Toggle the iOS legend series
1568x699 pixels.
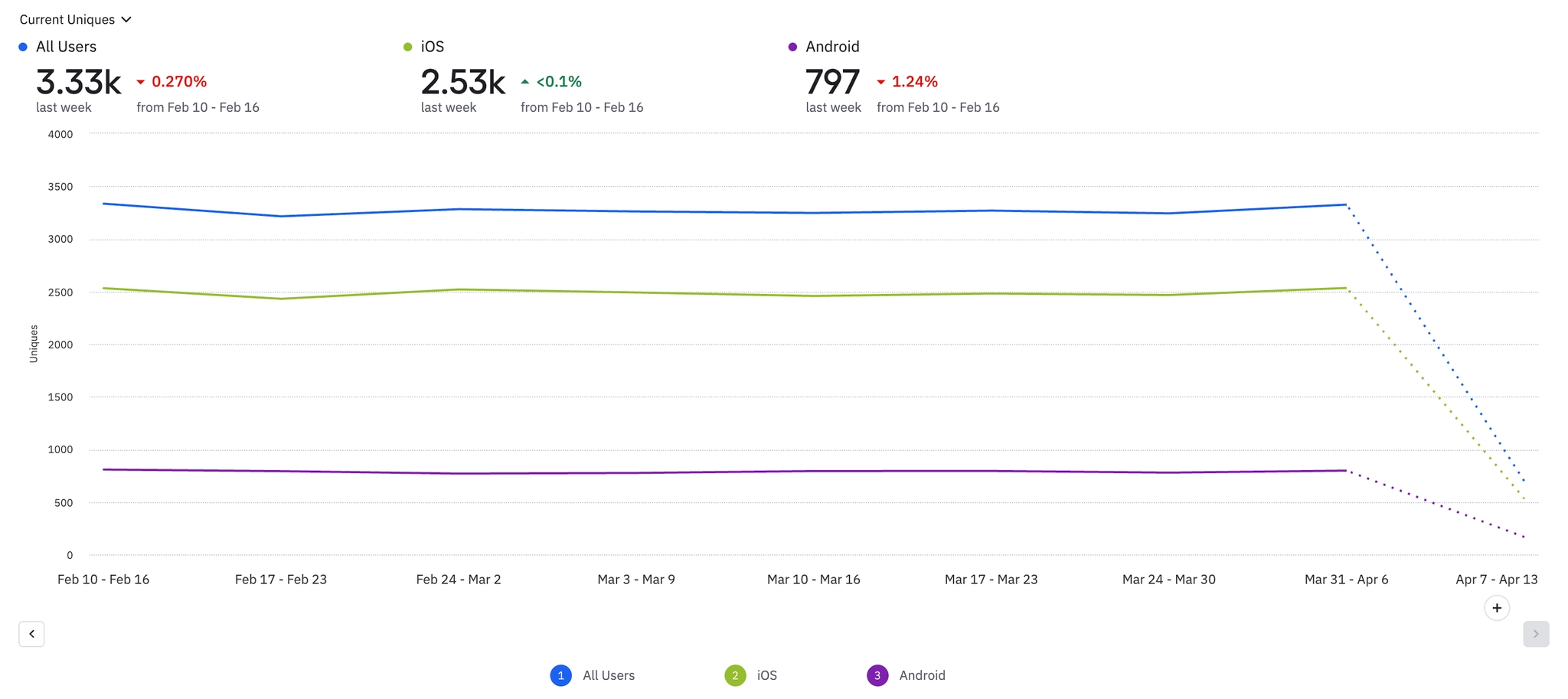click(751, 675)
